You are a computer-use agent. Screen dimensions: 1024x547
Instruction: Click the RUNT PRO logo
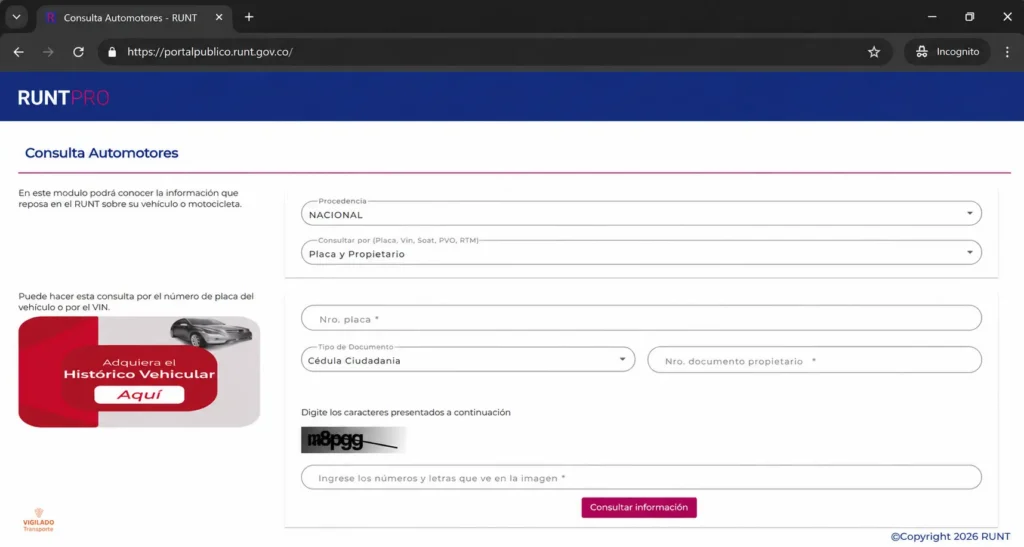click(63, 98)
